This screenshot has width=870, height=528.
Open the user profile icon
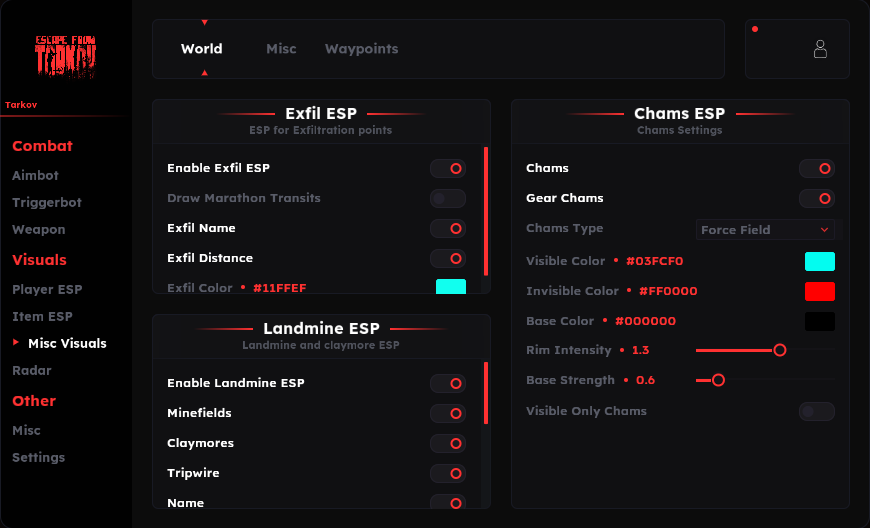coord(820,49)
